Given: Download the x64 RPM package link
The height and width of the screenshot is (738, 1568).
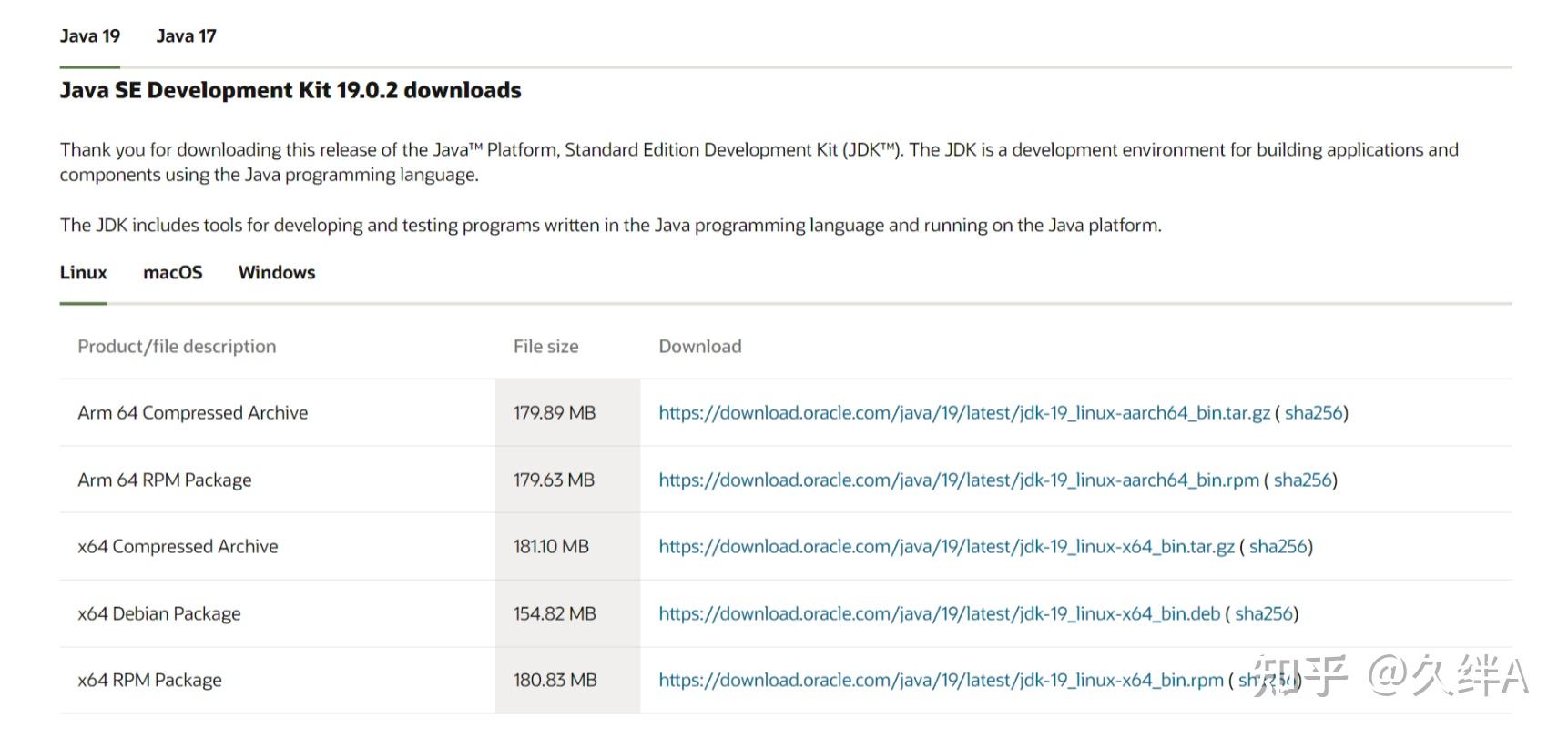Looking at the screenshot, I should 941,681.
